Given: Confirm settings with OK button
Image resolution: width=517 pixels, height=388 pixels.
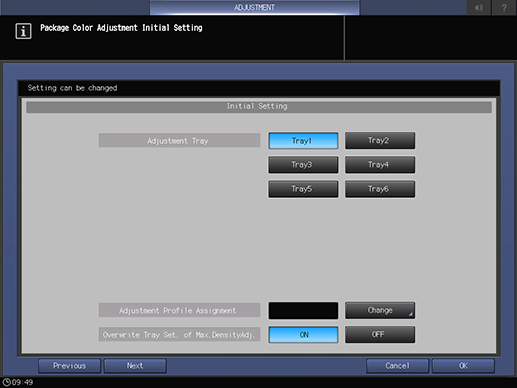Looking at the screenshot, I should (463, 366).
